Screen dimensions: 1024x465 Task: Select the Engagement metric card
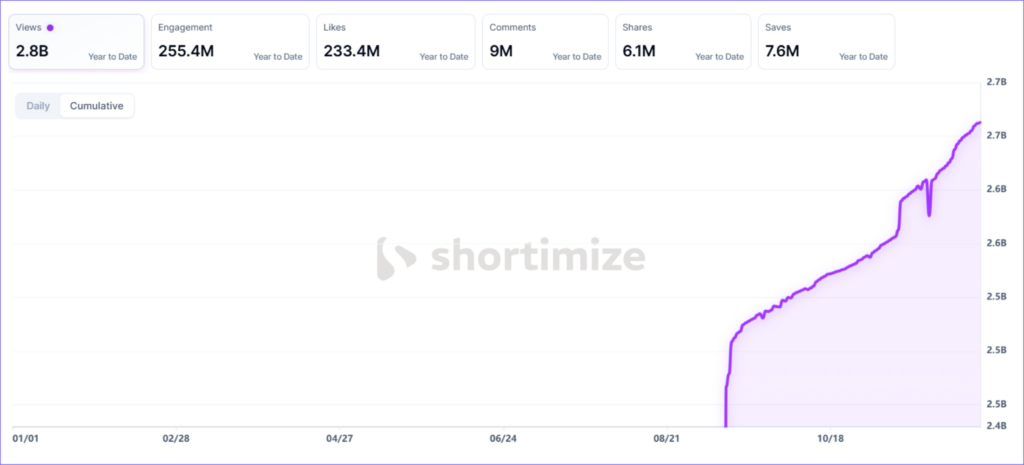tap(230, 42)
